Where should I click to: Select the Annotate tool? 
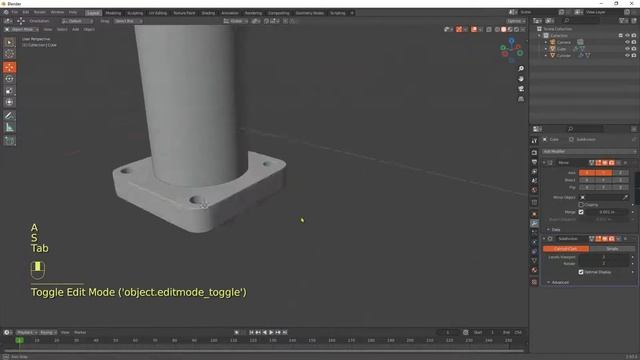point(9,116)
